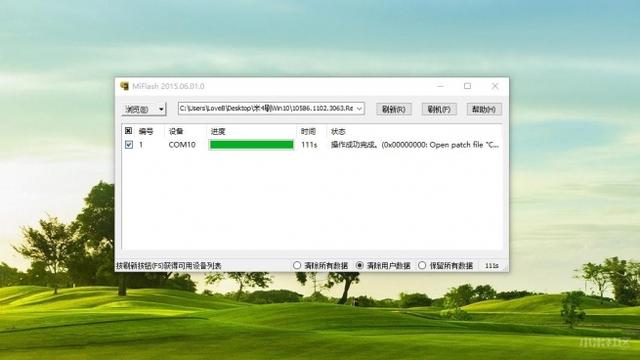Click the 刷机 (Flash) button

(439, 109)
